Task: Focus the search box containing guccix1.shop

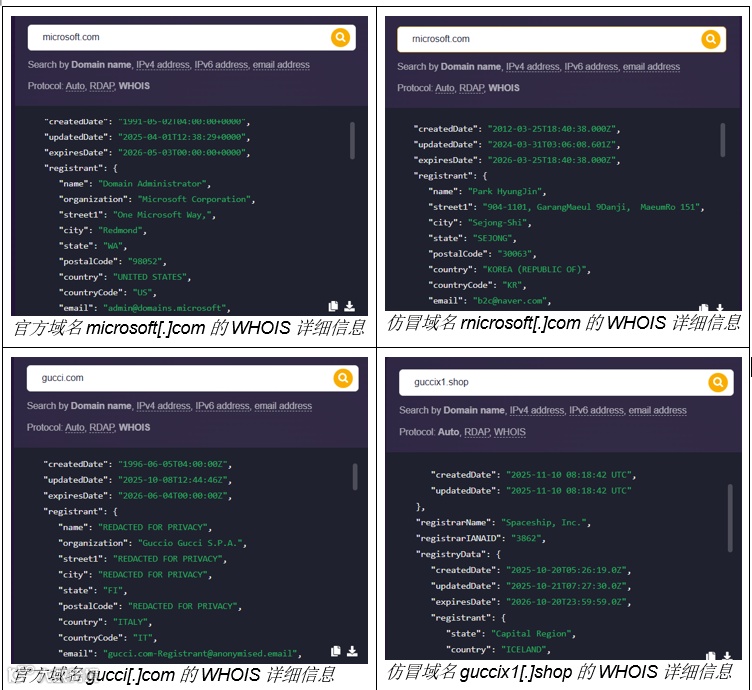Action: tap(566, 382)
